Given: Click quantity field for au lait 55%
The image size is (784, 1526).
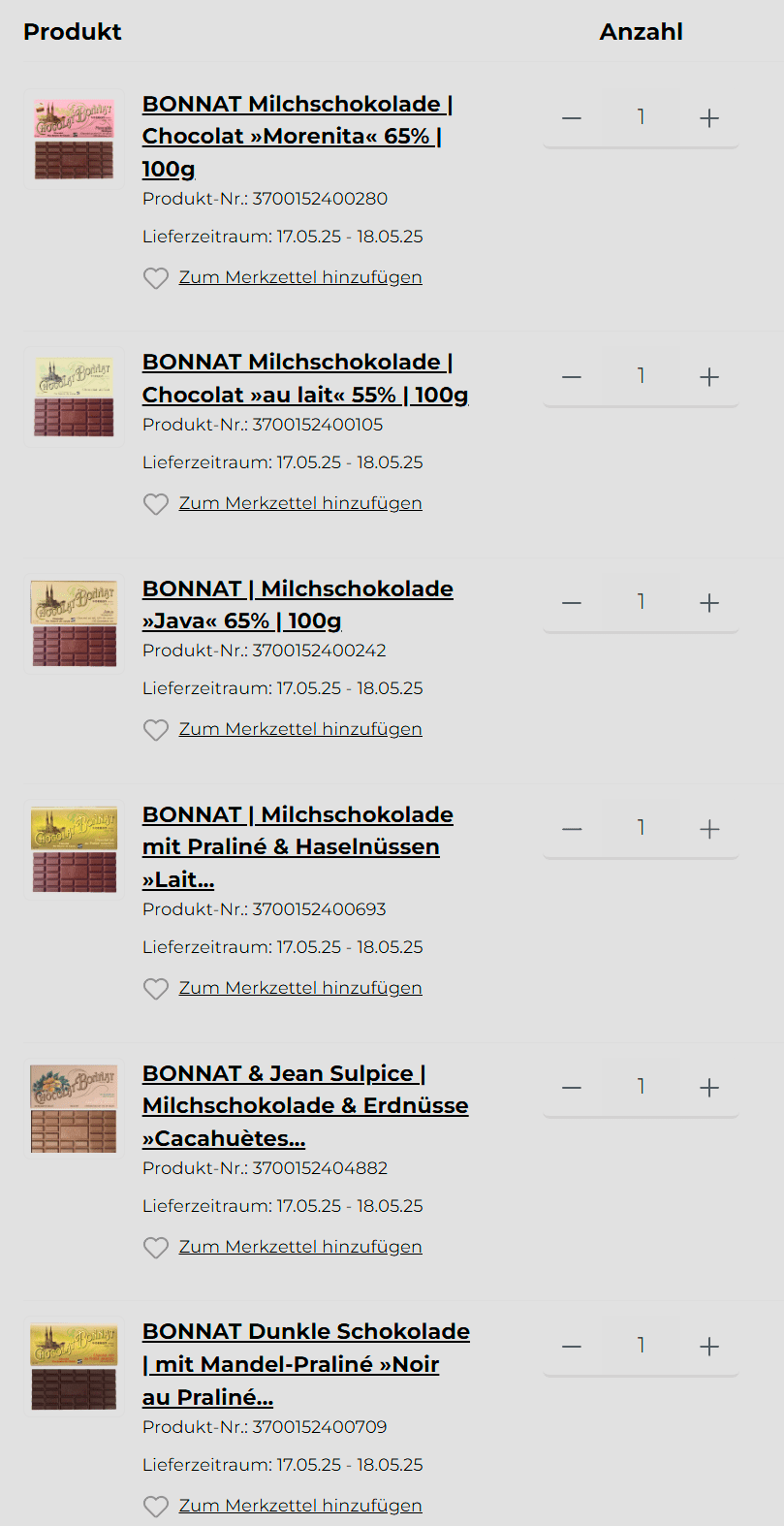Looking at the screenshot, I should (x=641, y=376).
